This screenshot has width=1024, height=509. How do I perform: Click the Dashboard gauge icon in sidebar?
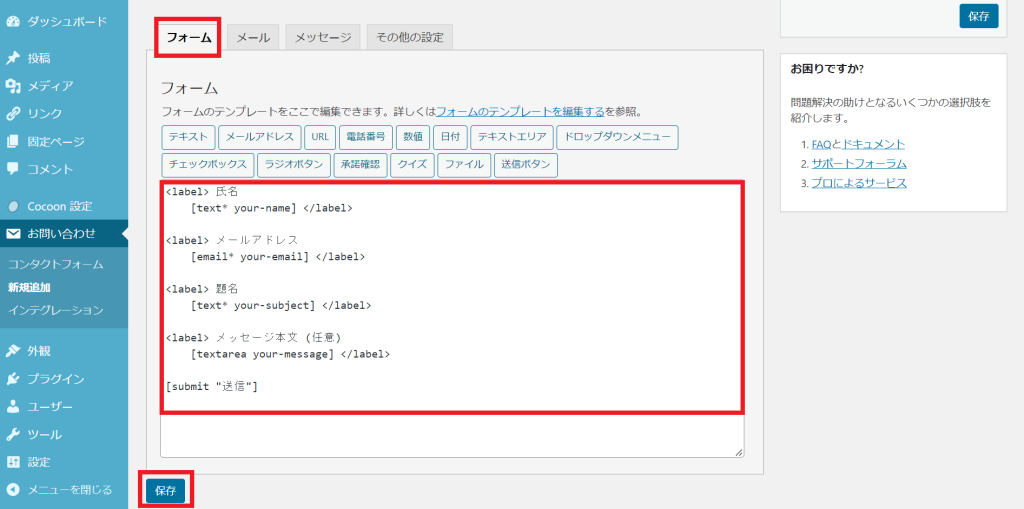[13, 21]
